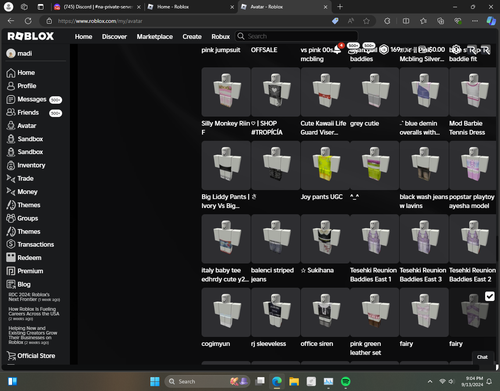The image size is (500, 391).
Task: Click the browser back arrow
Action: coord(11,21)
